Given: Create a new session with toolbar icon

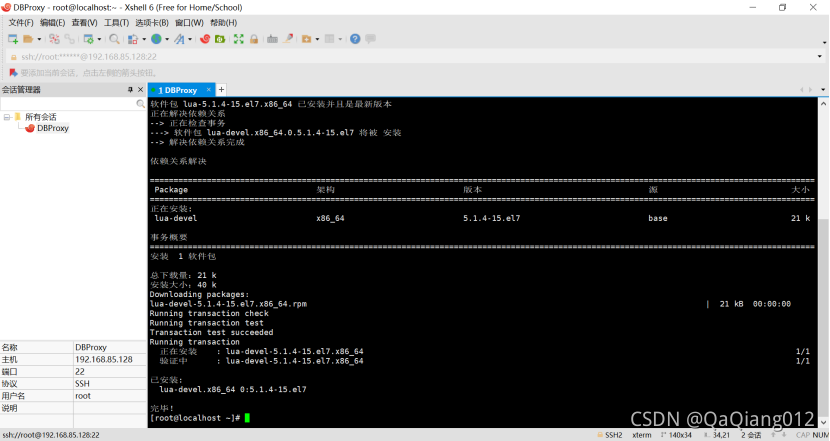Looking at the screenshot, I should tap(13, 39).
